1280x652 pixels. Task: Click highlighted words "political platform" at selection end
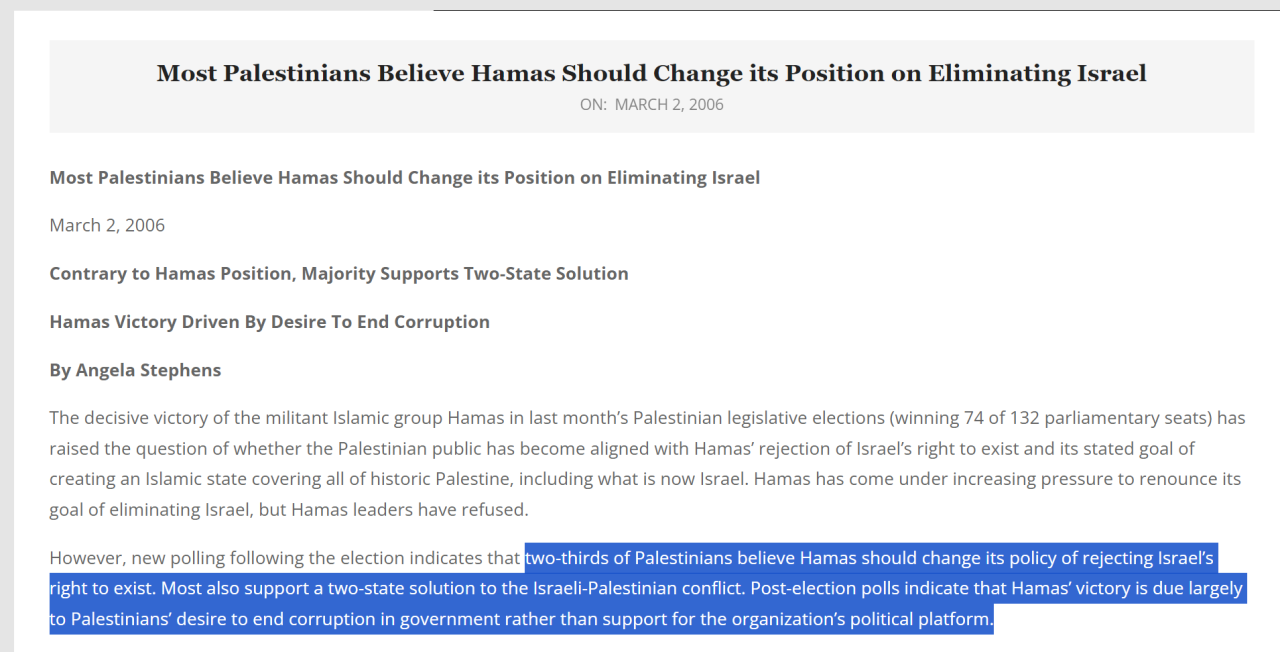click(923, 619)
